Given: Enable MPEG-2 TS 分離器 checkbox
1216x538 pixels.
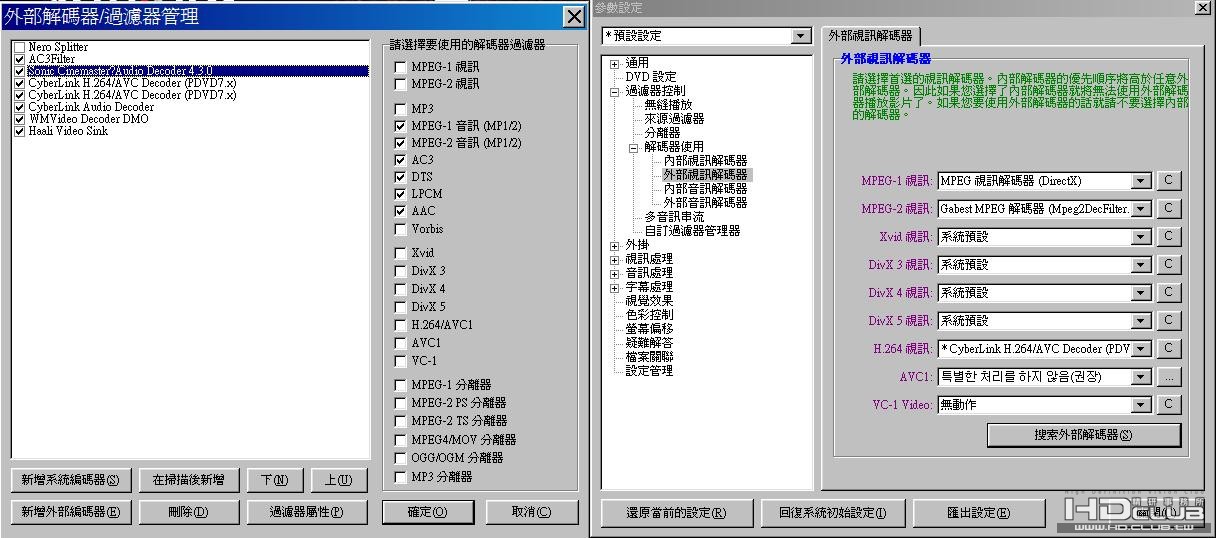Looking at the screenshot, I should pos(401,421).
